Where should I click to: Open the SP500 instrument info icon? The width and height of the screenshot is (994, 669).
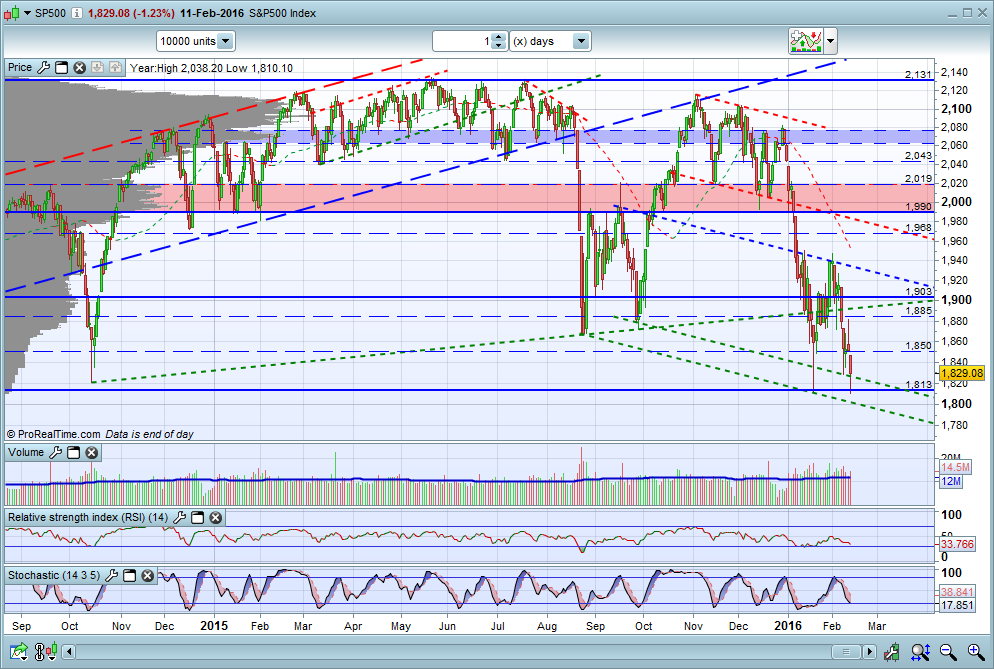click(x=76, y=13)
